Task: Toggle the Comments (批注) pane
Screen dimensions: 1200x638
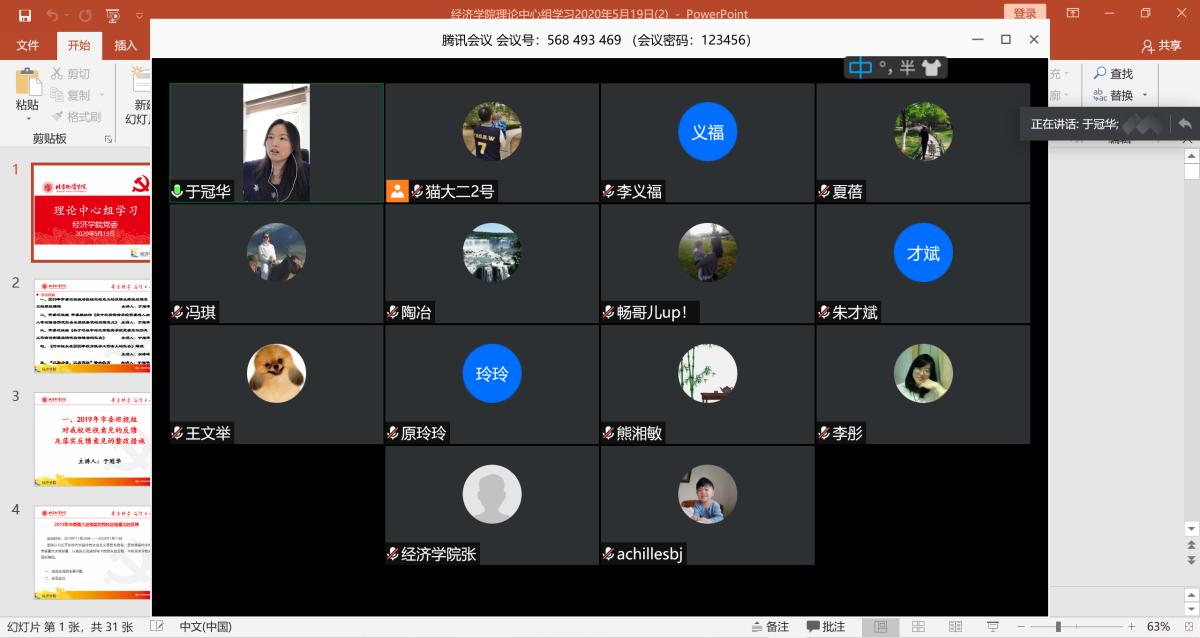Action: (x=825, y=627)
